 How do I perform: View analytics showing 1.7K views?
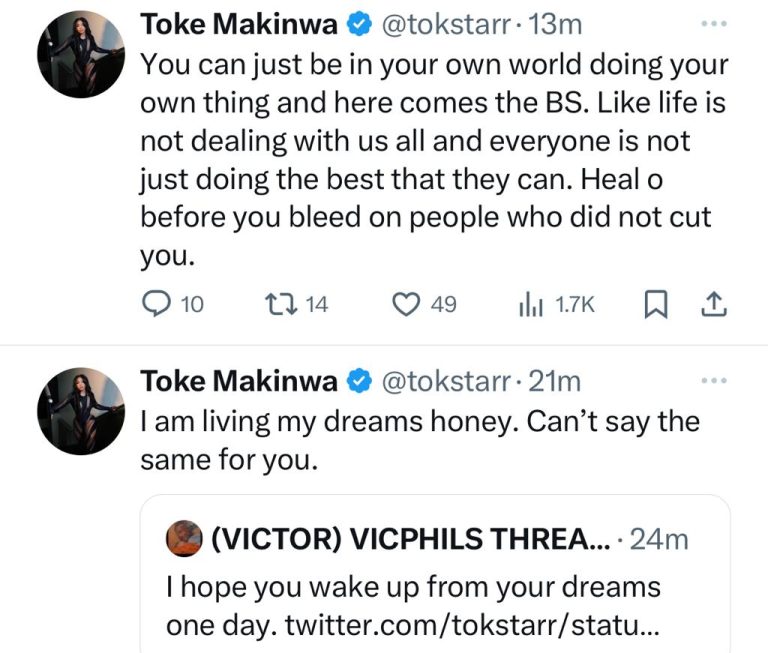[527, 304]
